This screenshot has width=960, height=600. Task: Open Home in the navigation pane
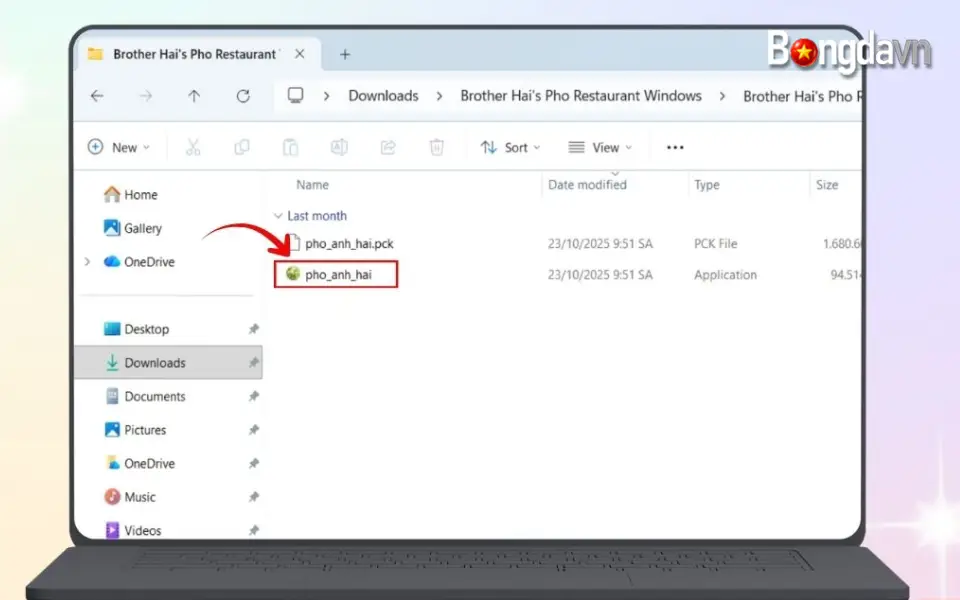(130, 195)
